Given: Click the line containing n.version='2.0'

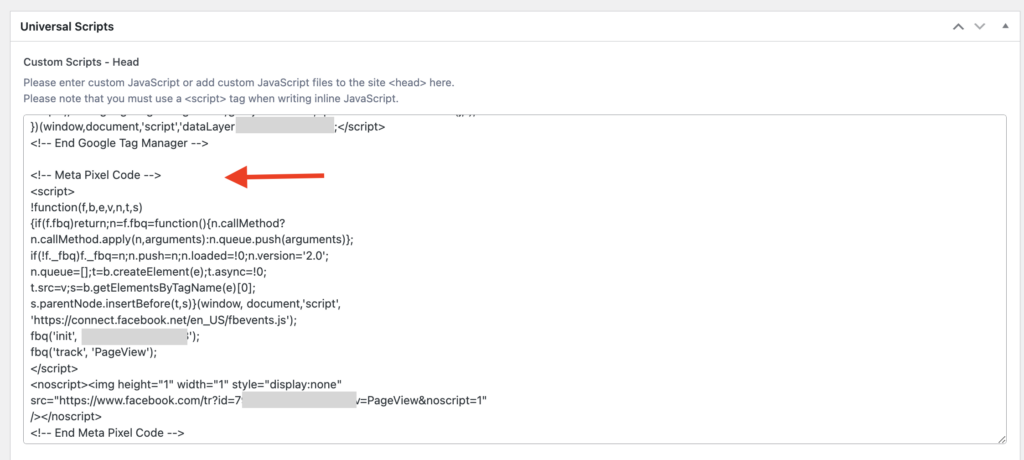Looking at the screenshot, I should click(179, 256).
